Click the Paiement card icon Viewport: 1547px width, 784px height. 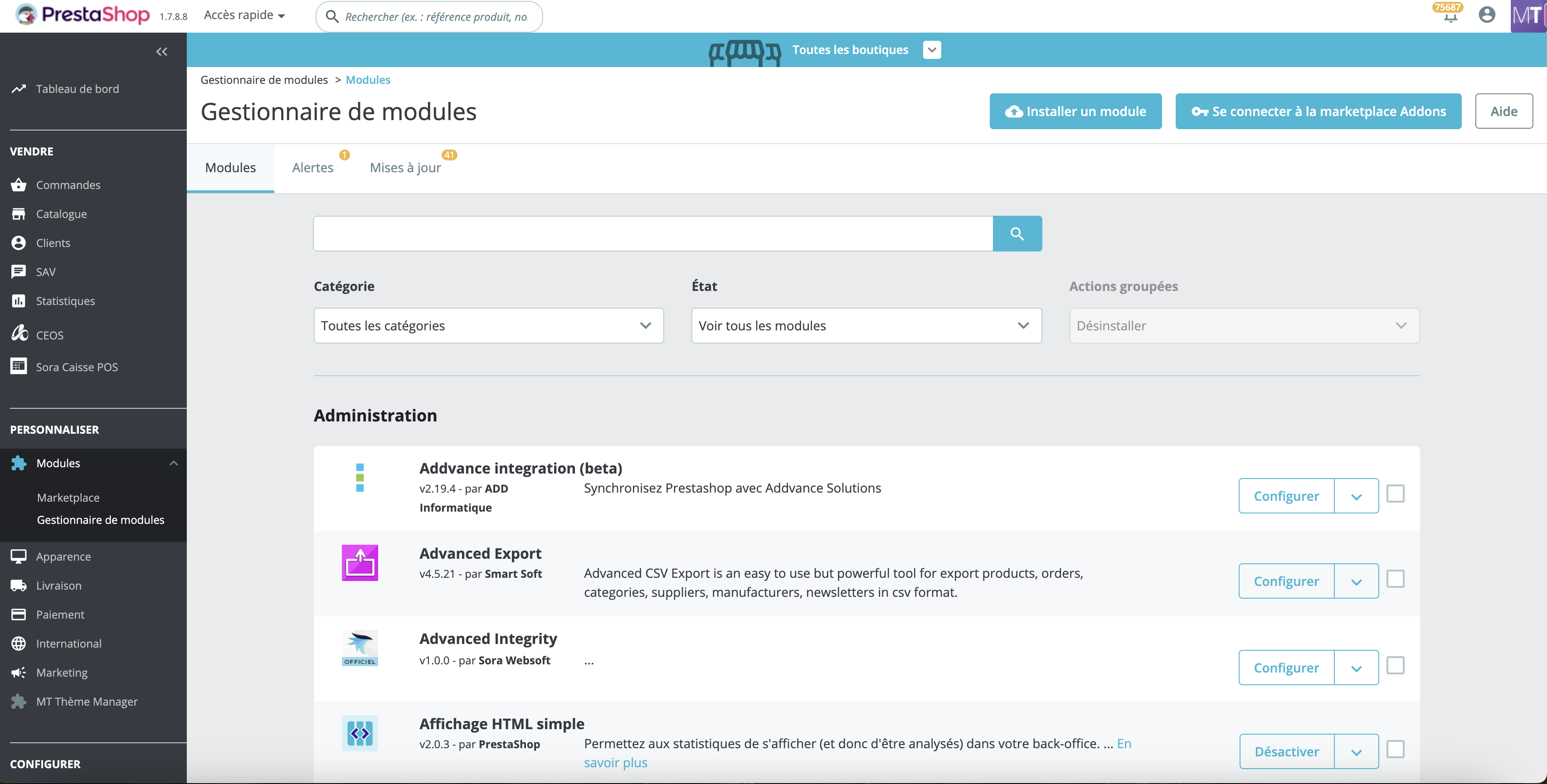19,614
